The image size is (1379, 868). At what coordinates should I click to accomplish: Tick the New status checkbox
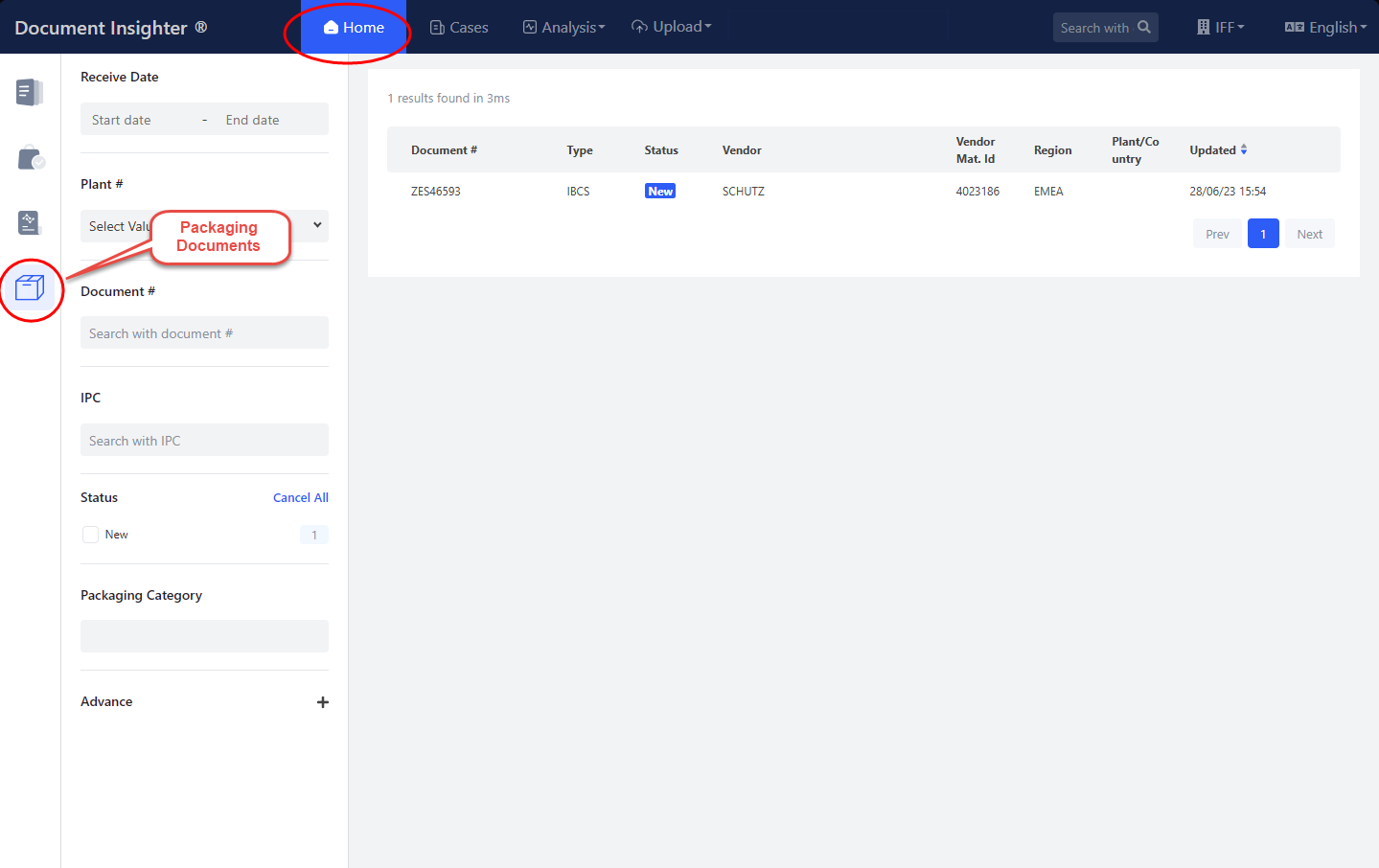click(91, 535)
